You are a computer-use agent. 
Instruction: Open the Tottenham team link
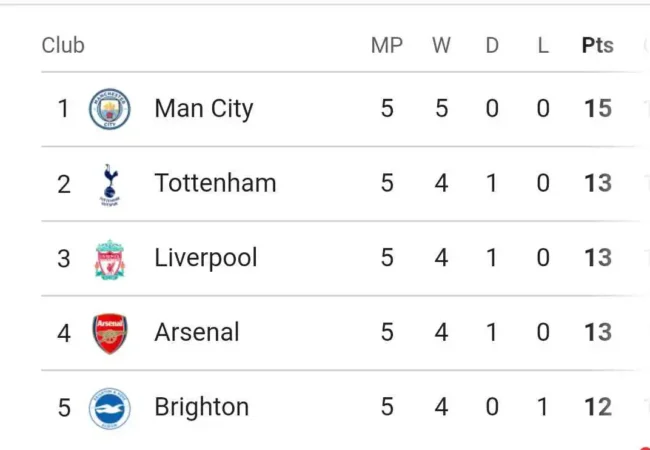pos(215,183)
